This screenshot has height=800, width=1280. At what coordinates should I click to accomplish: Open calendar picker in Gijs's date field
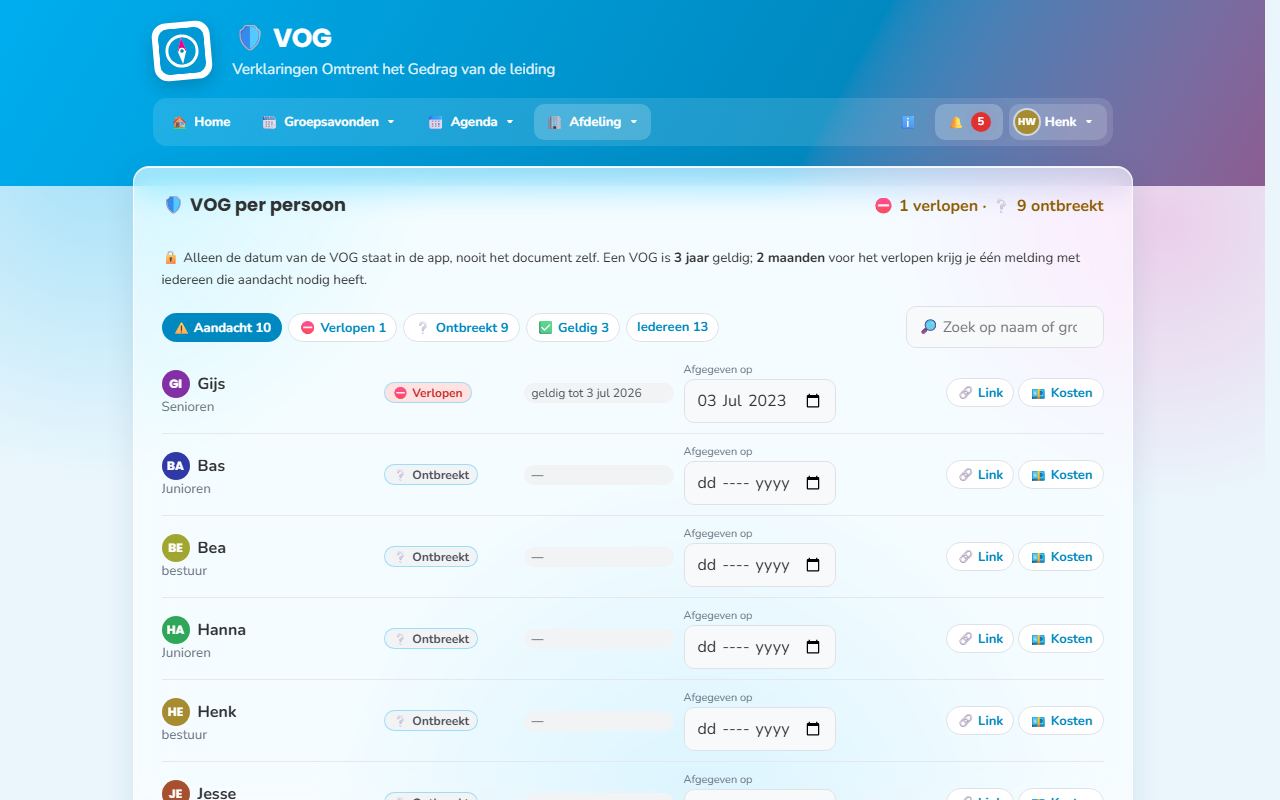813,401
